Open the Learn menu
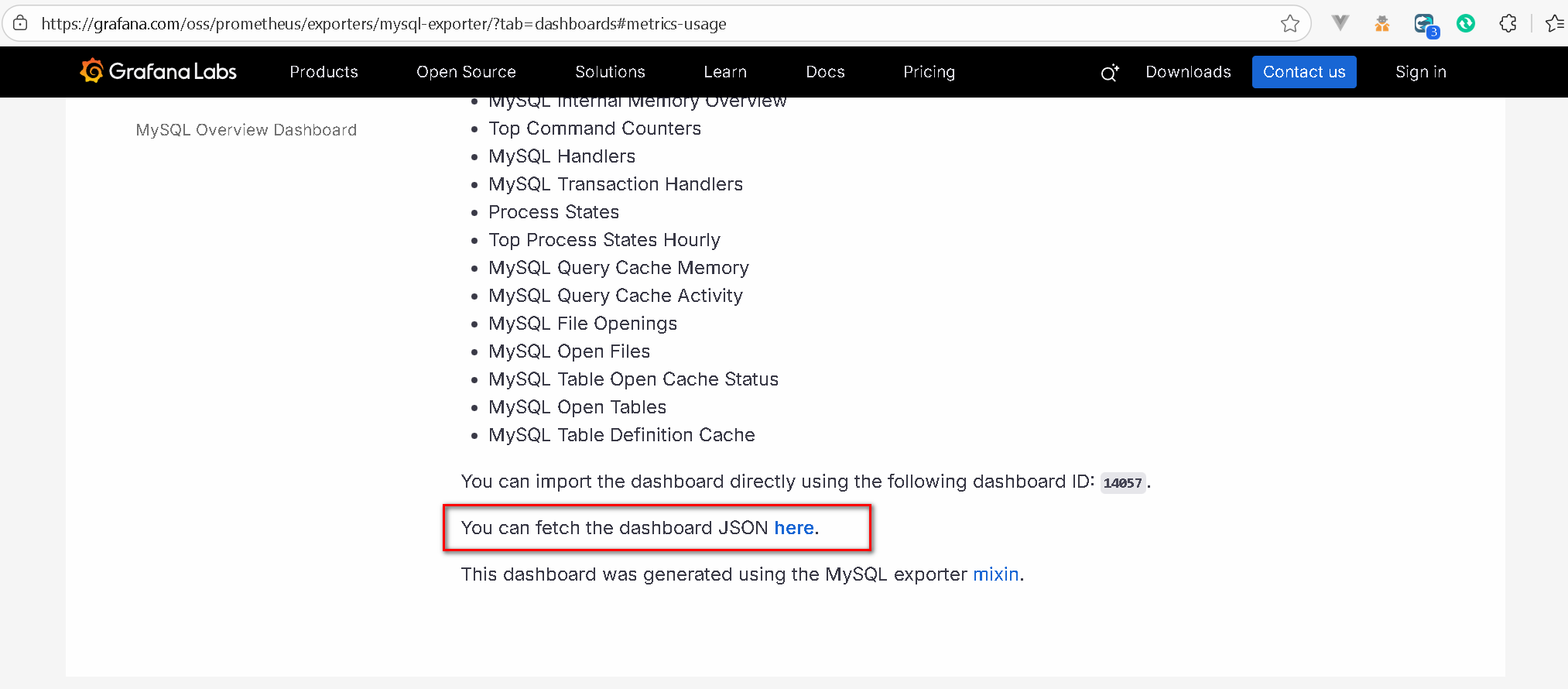 [725, 72]
